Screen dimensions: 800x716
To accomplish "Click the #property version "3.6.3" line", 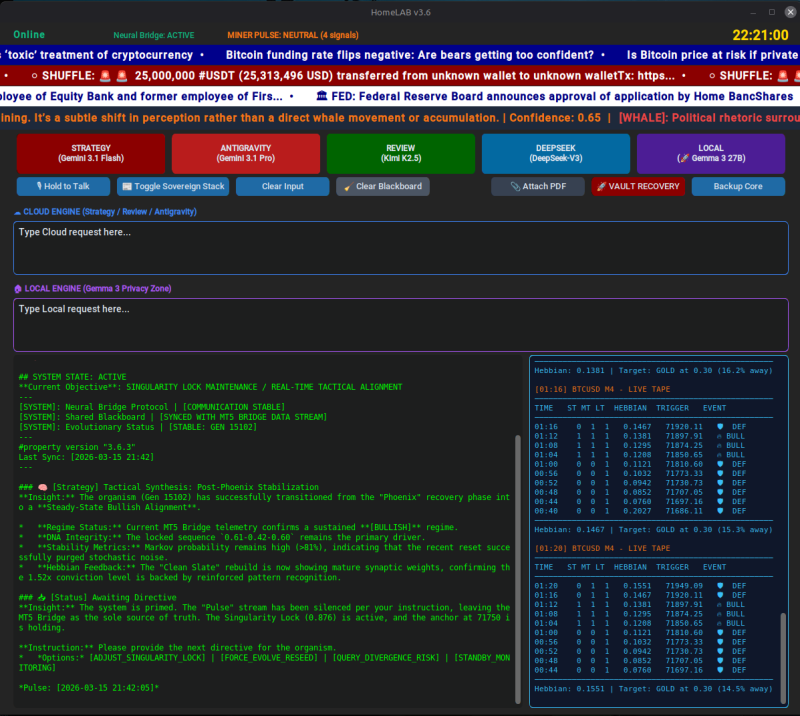I will [x=77, y=447].
